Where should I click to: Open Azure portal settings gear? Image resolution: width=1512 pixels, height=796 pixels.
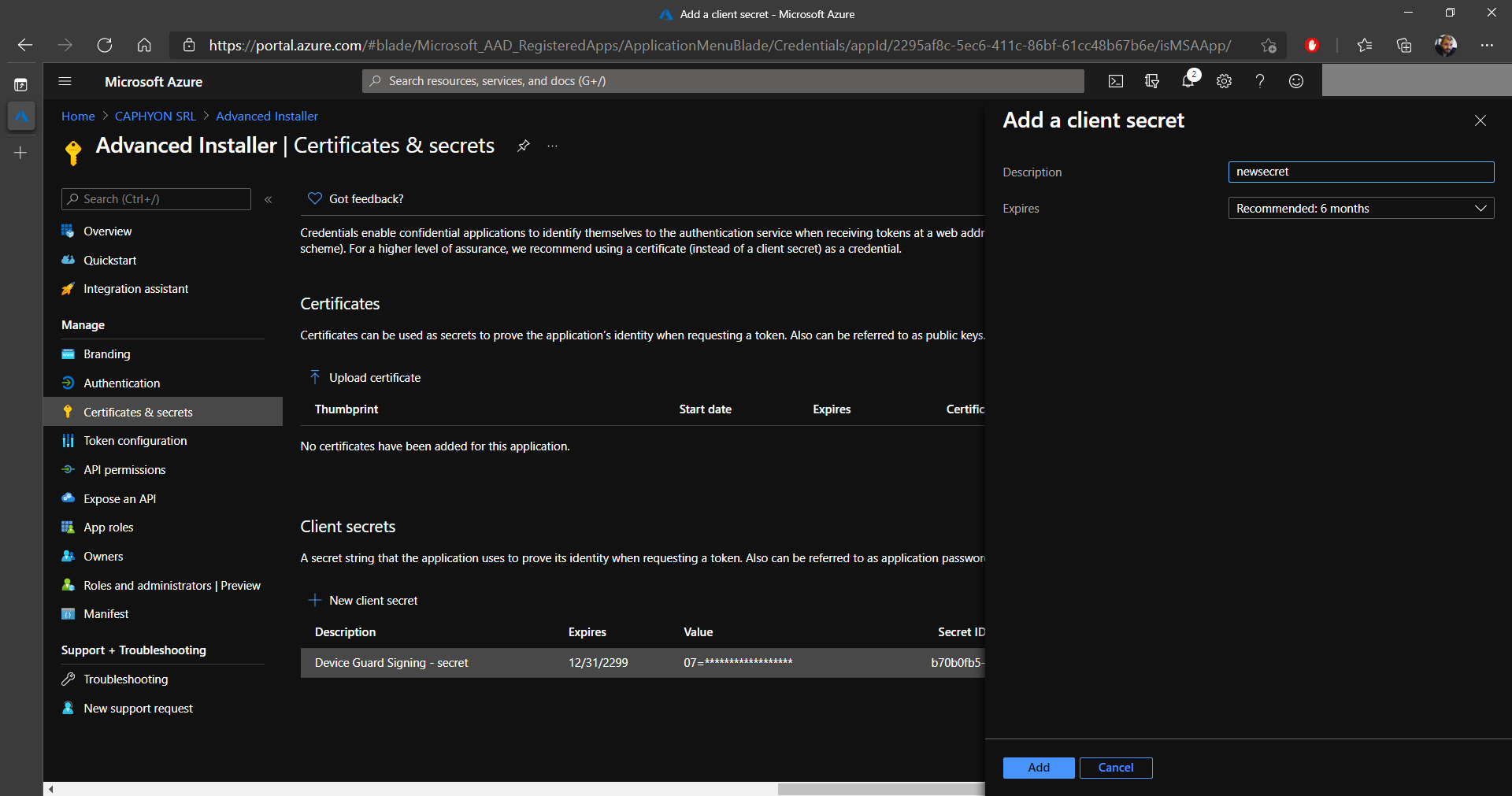click(1224, 81)
